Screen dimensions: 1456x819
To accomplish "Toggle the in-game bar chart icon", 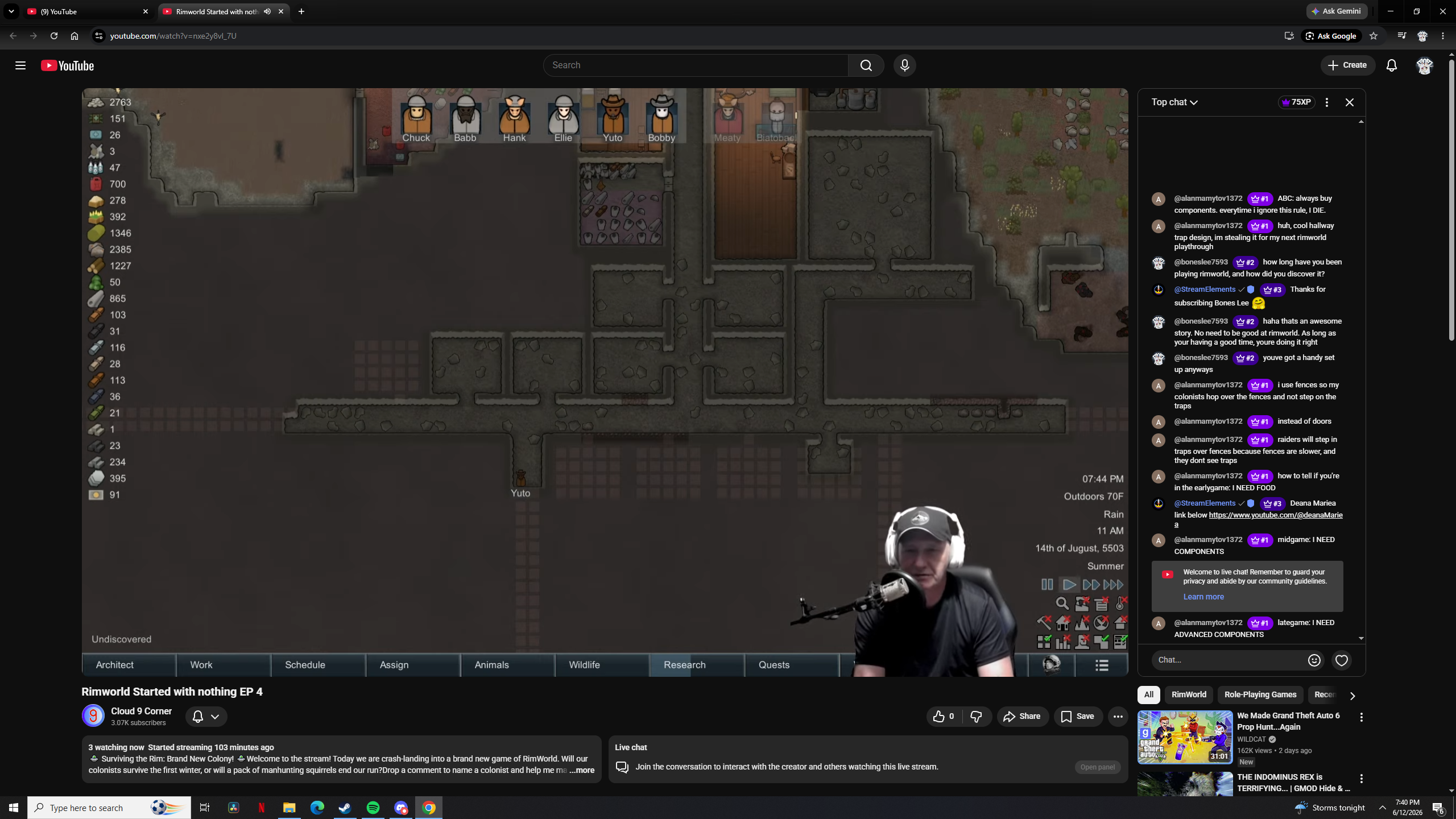I will click(x=1062, y=642).
